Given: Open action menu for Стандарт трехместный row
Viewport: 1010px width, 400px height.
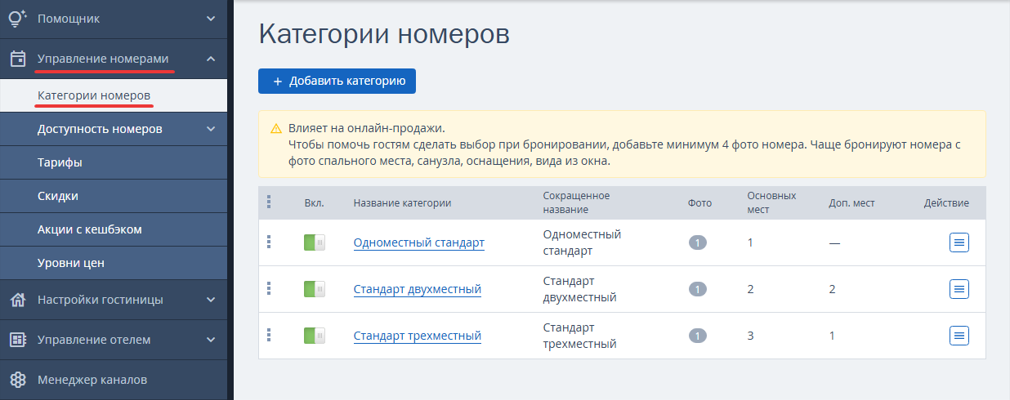Looking at the screenshot, I should pos(959,336).
